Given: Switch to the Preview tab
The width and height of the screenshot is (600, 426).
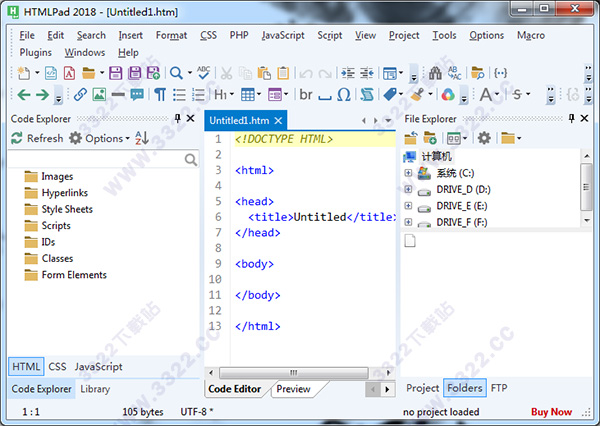Looking at the screenshot, I should pyautogui.click(x=293, y=389).
